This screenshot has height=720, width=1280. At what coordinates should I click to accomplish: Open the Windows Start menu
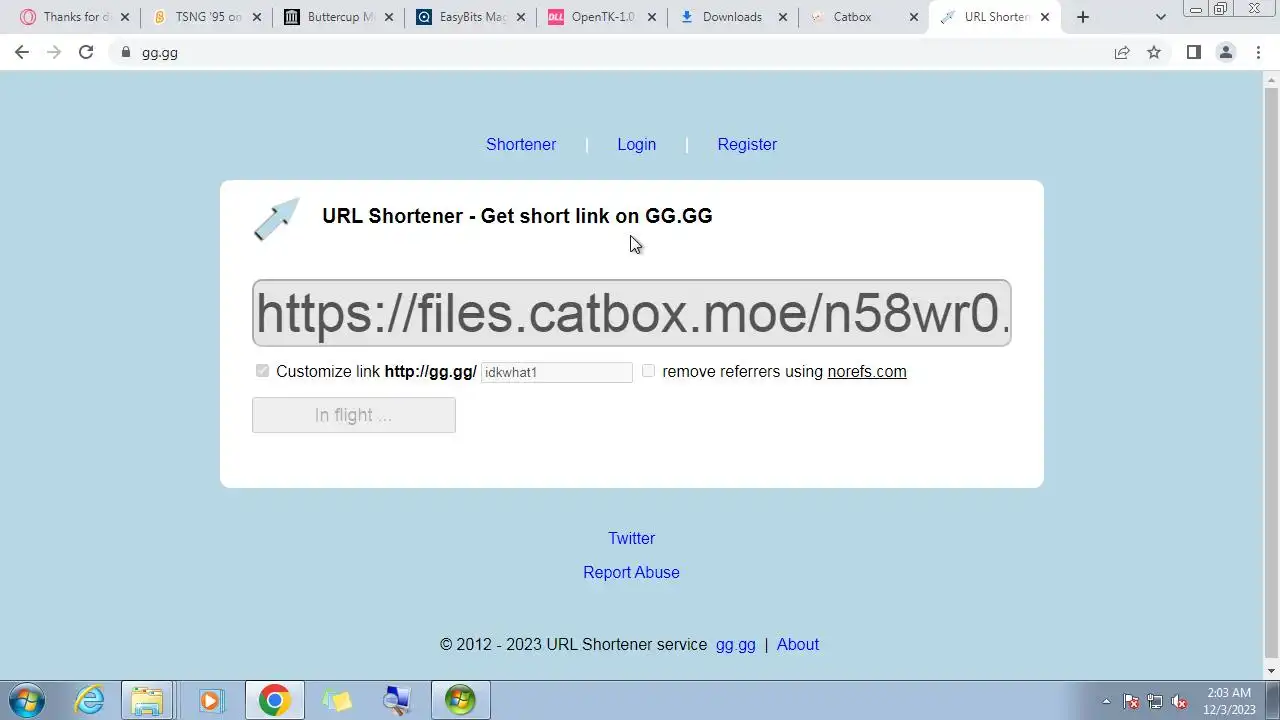27,700
